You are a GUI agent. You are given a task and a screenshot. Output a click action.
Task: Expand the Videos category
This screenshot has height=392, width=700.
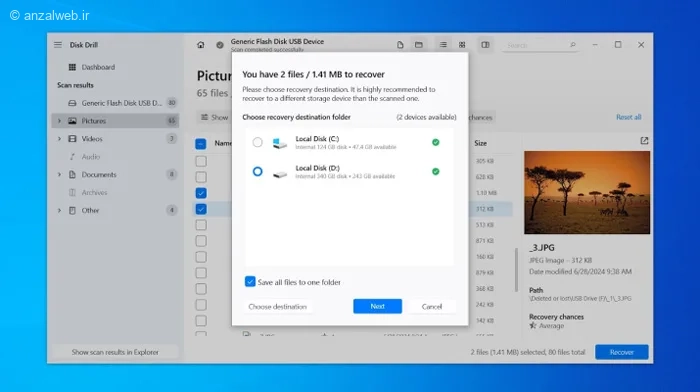coord(59,139)
